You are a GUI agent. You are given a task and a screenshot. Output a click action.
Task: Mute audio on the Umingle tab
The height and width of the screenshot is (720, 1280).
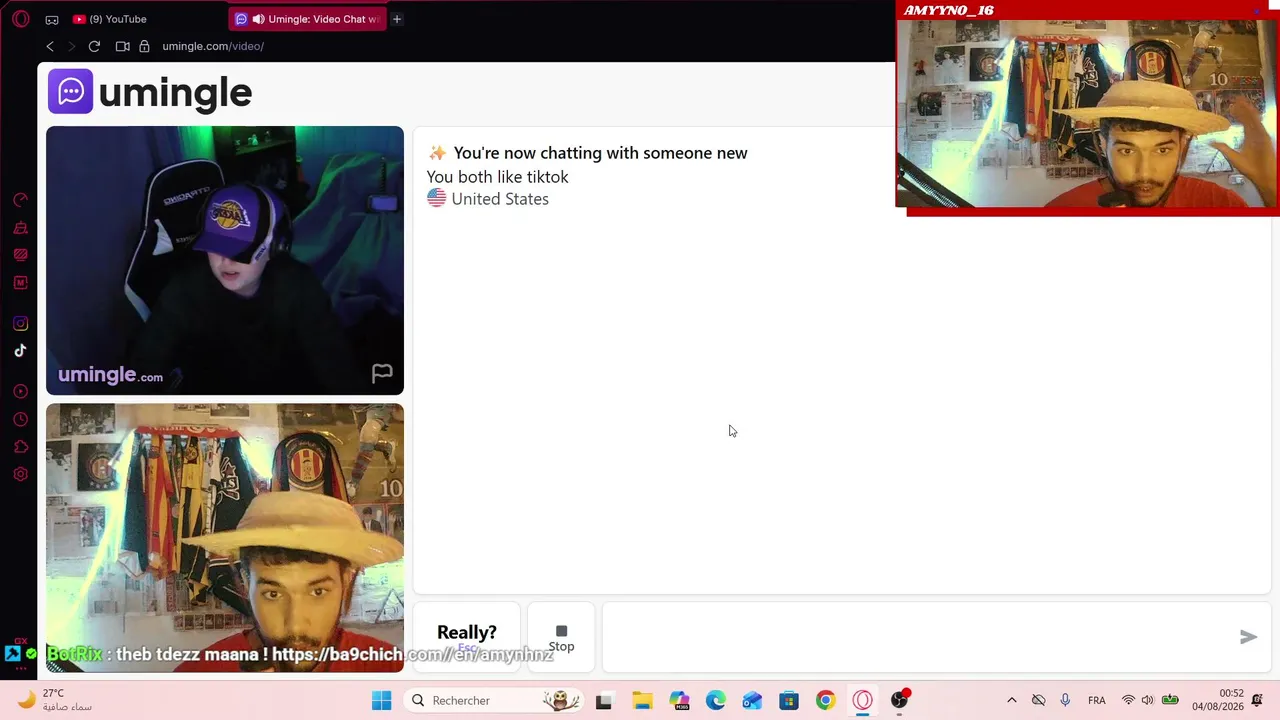tap(258, 19)
